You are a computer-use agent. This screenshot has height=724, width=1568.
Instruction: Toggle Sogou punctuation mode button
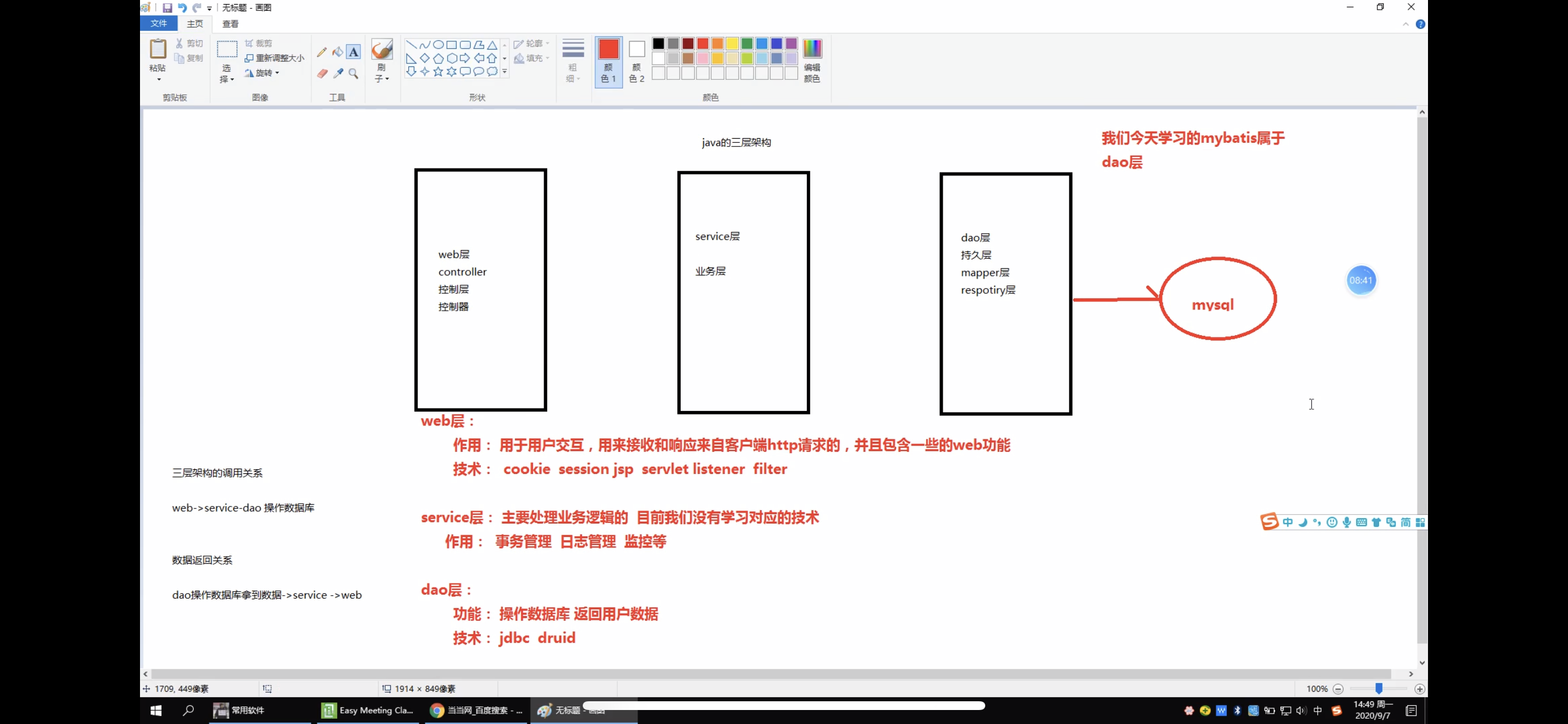tap(1317, 522)
